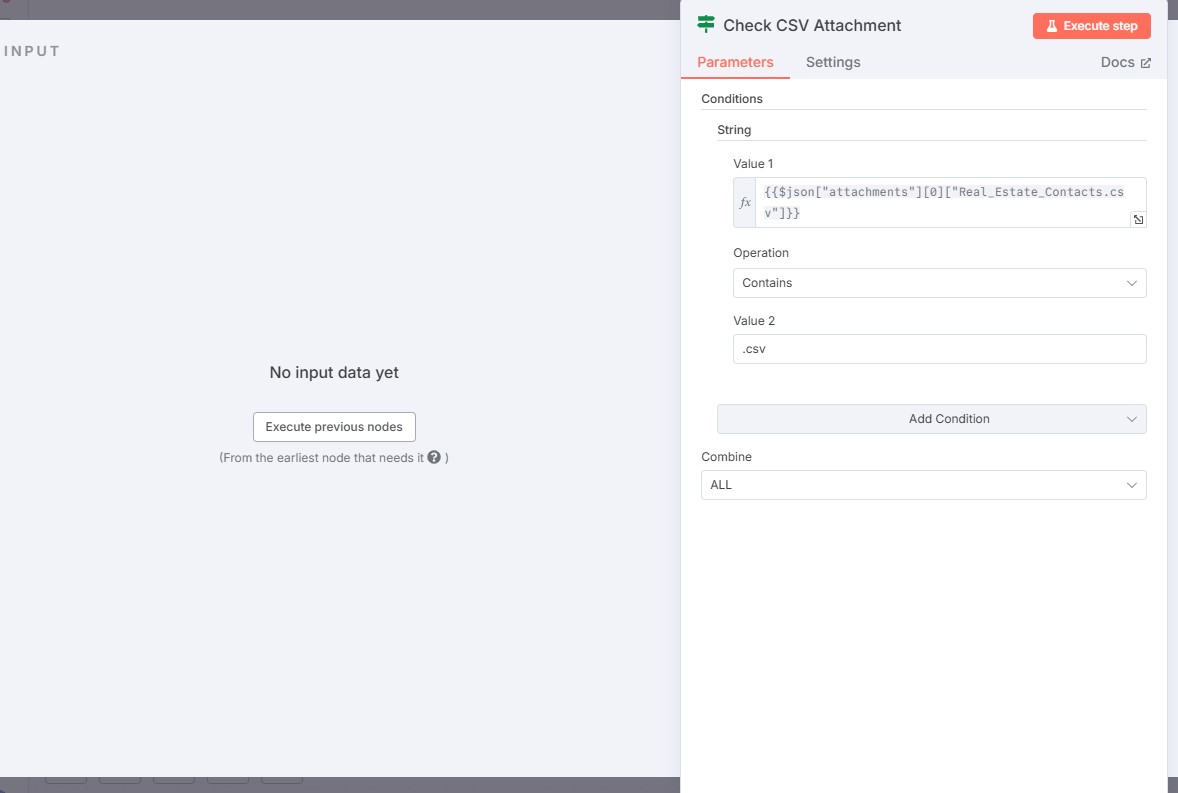This screenshot has width=1178, height=793.
Task: Click the Combine label
Action: click(x=726, y=456)
